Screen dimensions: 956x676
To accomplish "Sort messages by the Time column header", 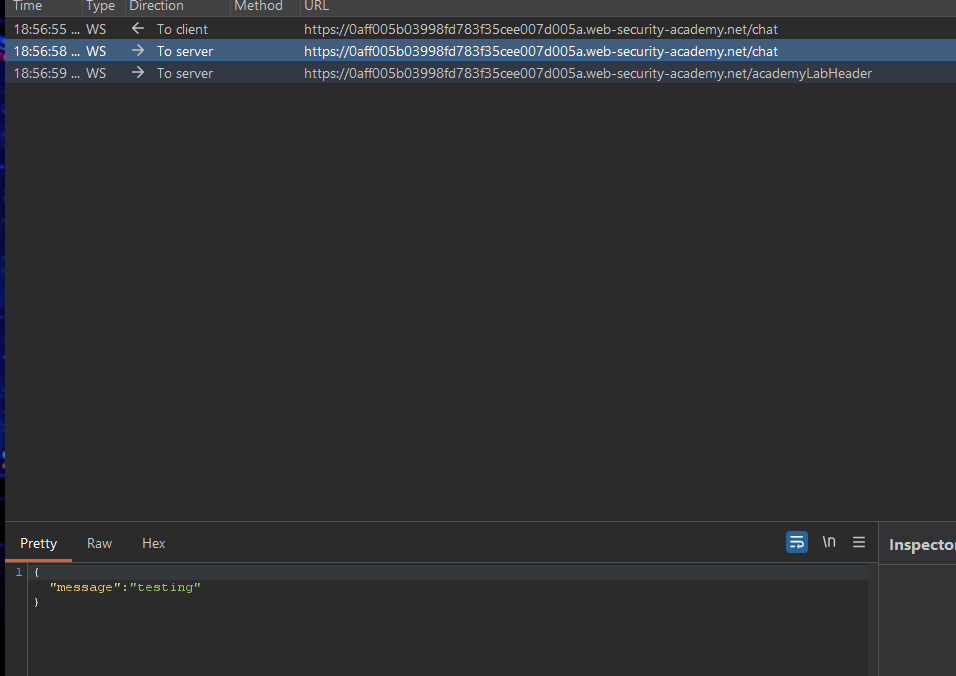I will point(28,6).
